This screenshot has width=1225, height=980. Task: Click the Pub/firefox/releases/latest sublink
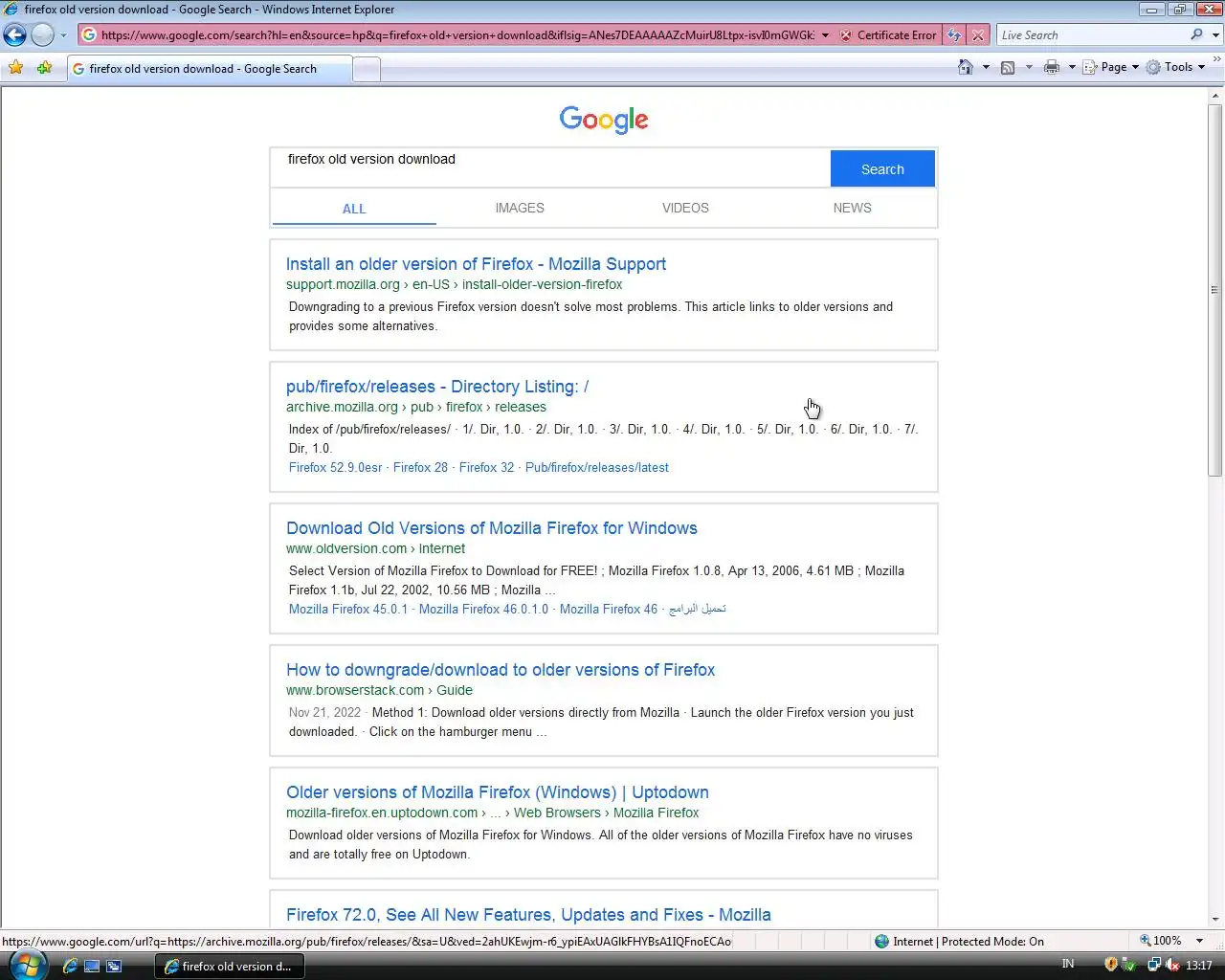[596, 467]
